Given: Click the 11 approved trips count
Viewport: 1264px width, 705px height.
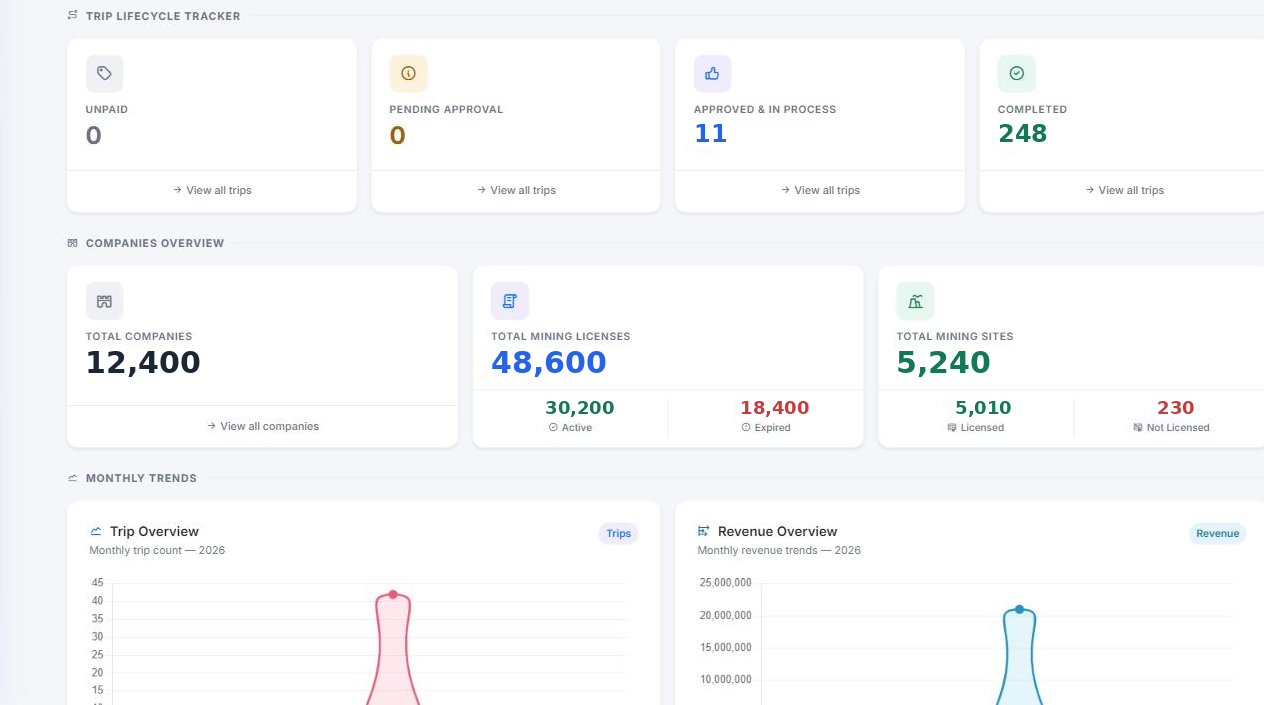Looking at the screenshot, I should 710,134.
